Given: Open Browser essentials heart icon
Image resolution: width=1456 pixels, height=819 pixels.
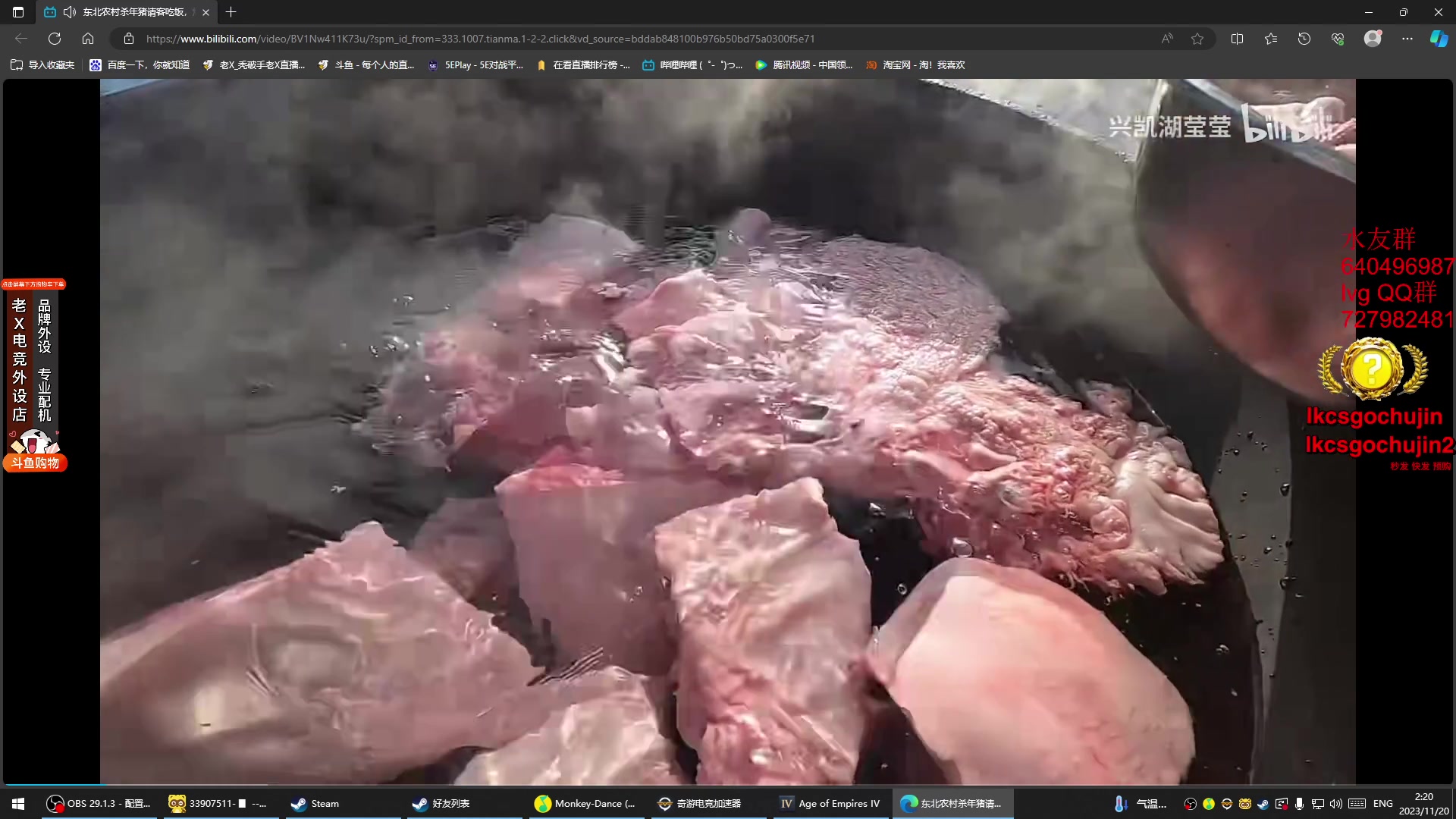Looking at the screenshot, I should pyautogui.click(x=1338, y=39).
